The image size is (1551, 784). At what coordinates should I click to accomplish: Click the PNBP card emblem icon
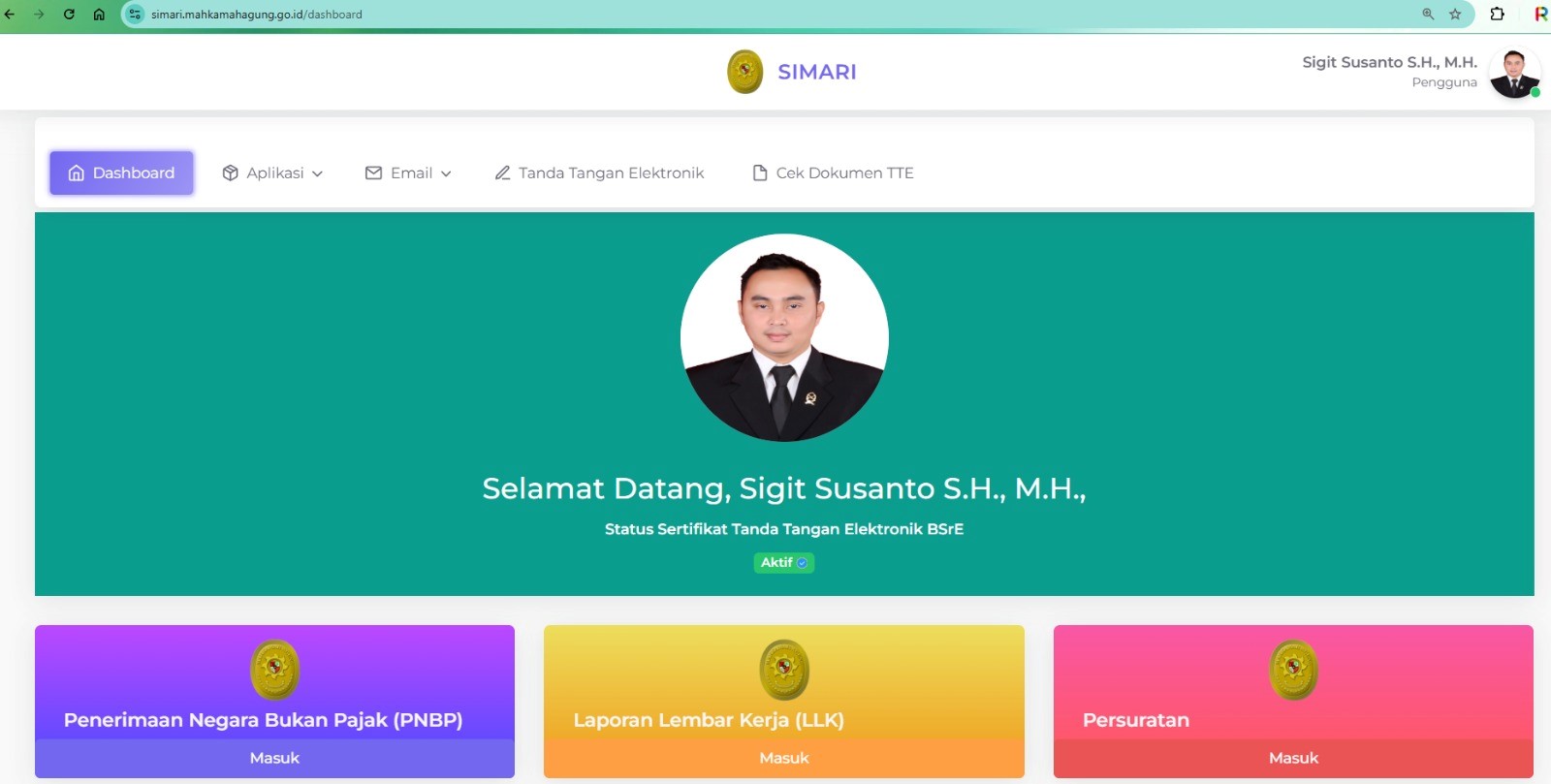(274, 670)
